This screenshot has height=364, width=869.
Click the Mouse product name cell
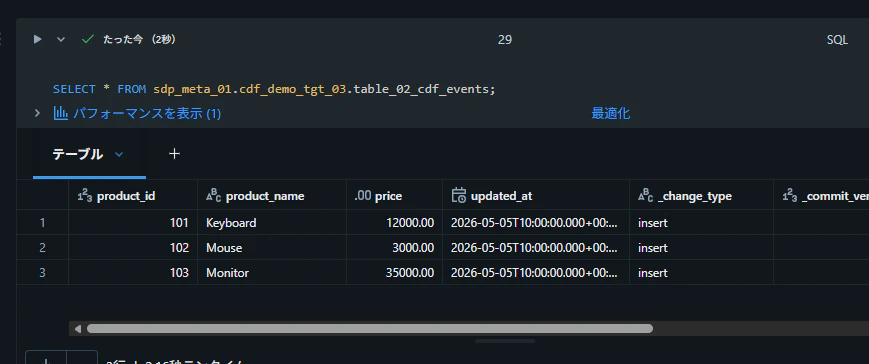(x=272, y=248)
